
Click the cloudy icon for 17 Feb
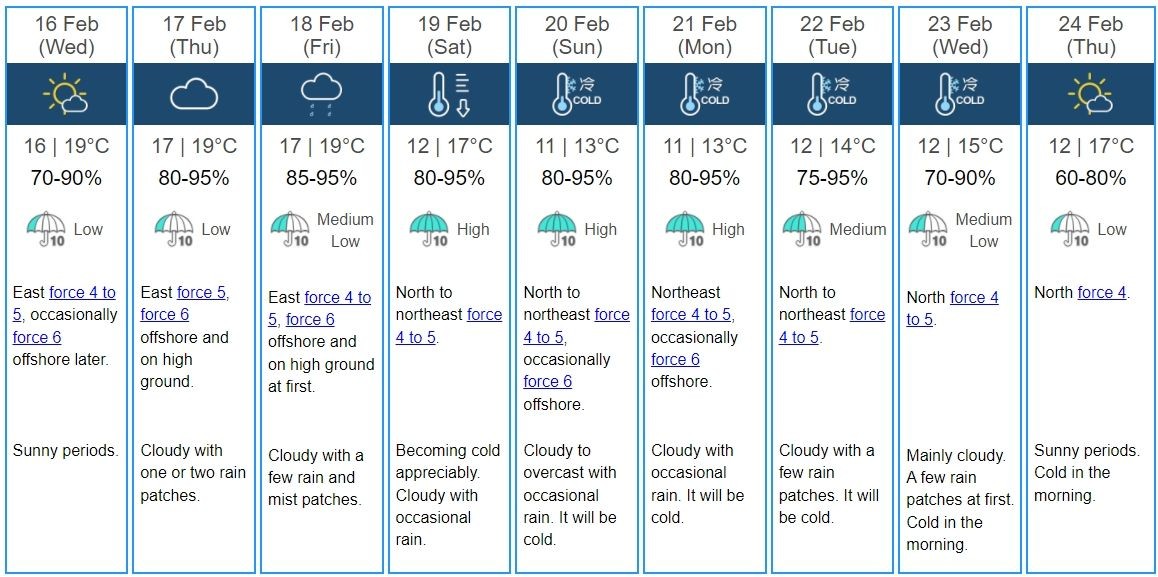coord(194,95)
